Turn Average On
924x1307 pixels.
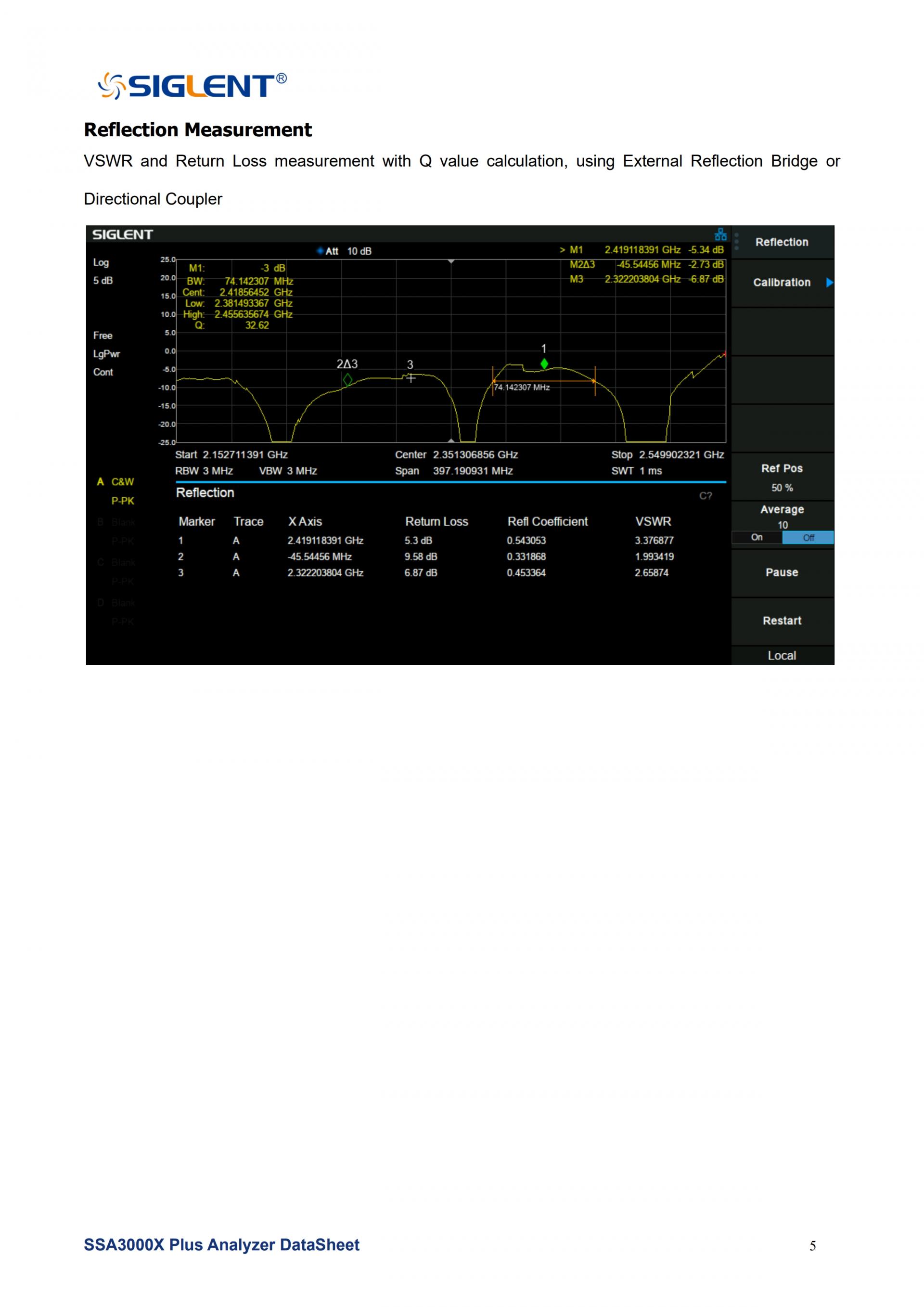click(x=756, y=537)
